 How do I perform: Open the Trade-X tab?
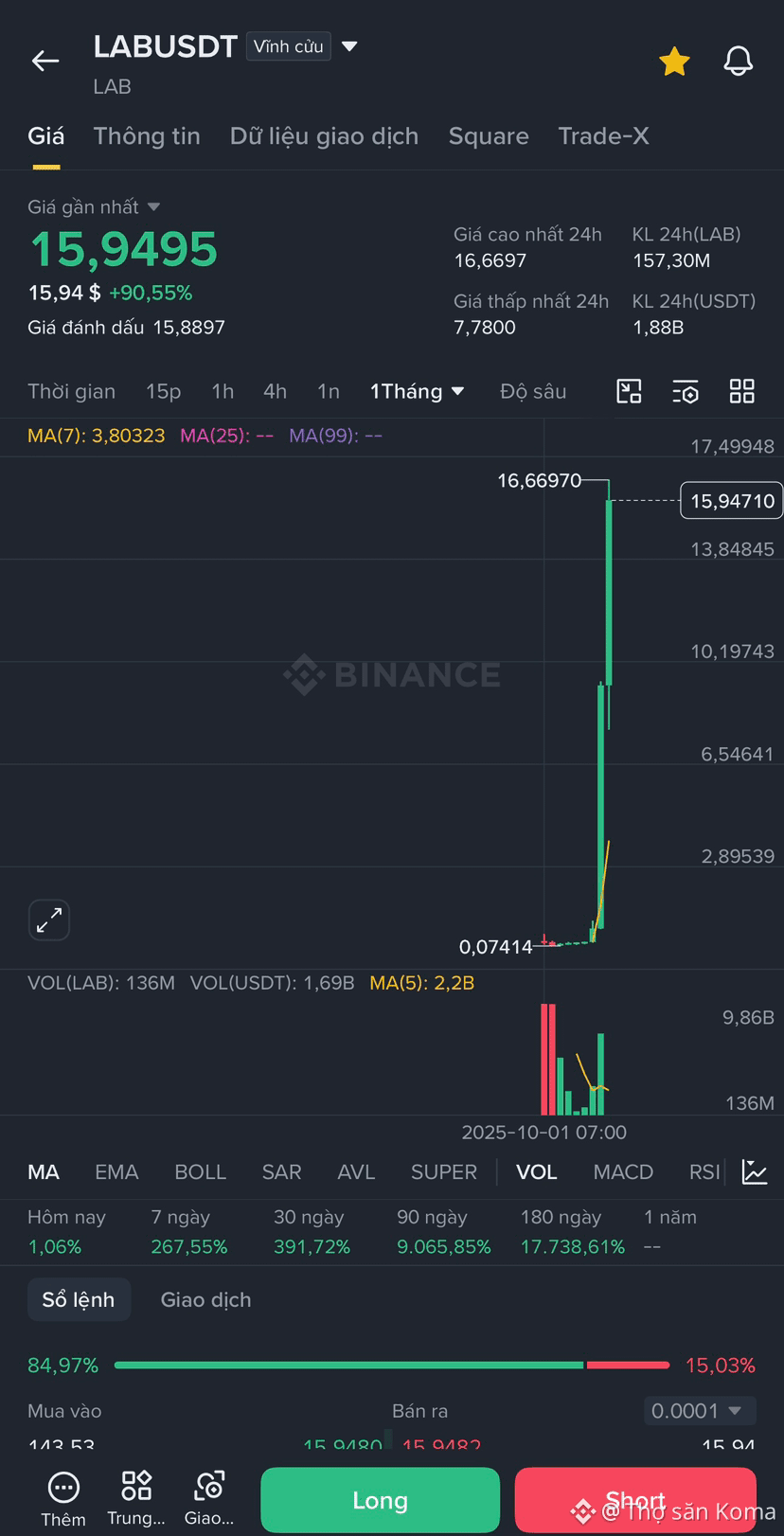click(603, 136)
